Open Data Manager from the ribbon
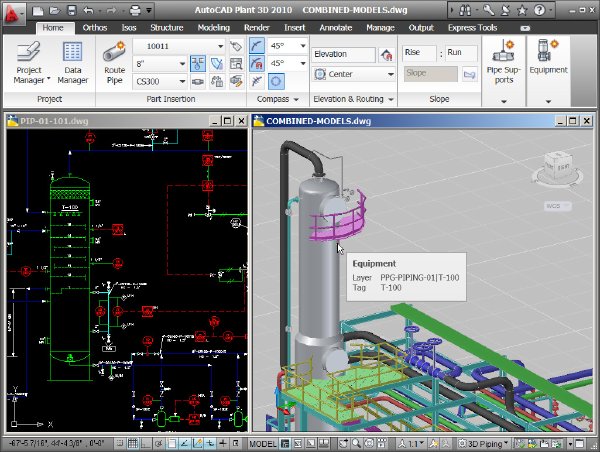This screenshot has width=600, height=452. (73, 63)
